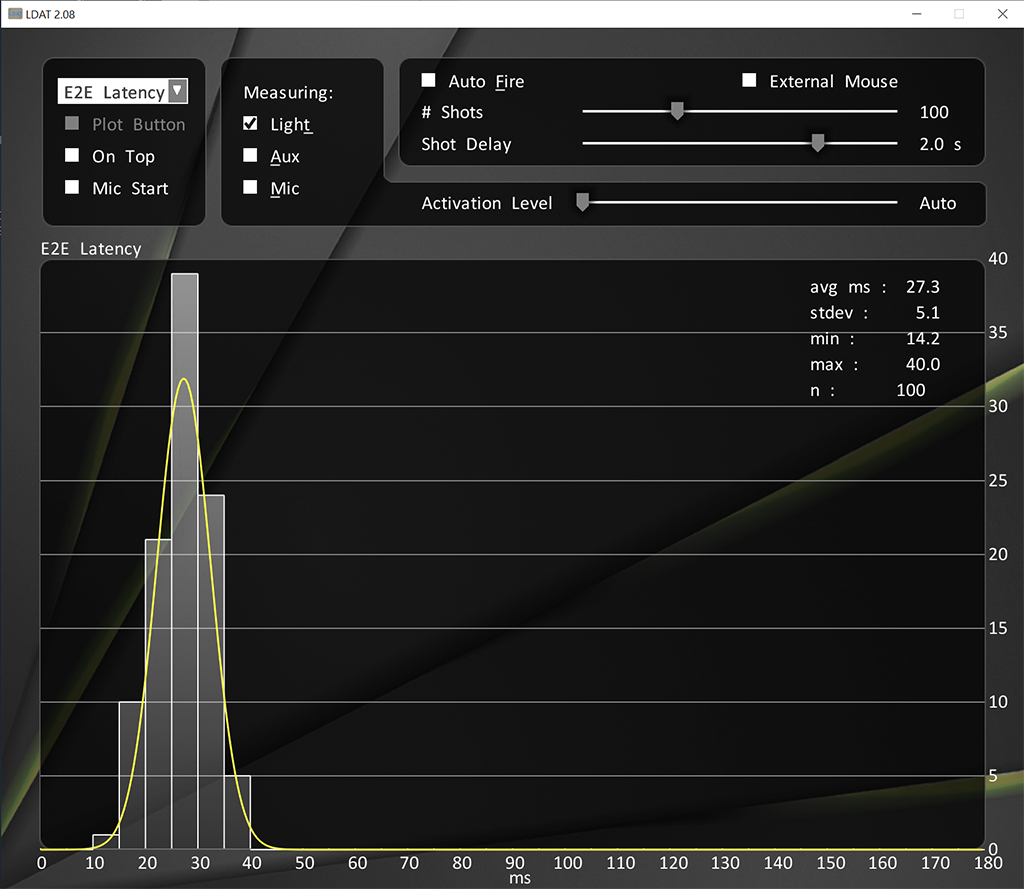Screen dimensions: 1024x889
Task: Click the # Shots value 100
Action: [934, 112]
